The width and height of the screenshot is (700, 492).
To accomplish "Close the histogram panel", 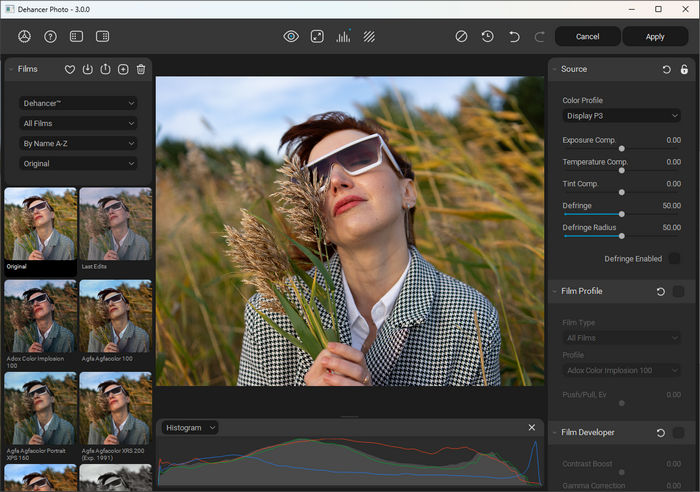I will click(x=532, y=427).
